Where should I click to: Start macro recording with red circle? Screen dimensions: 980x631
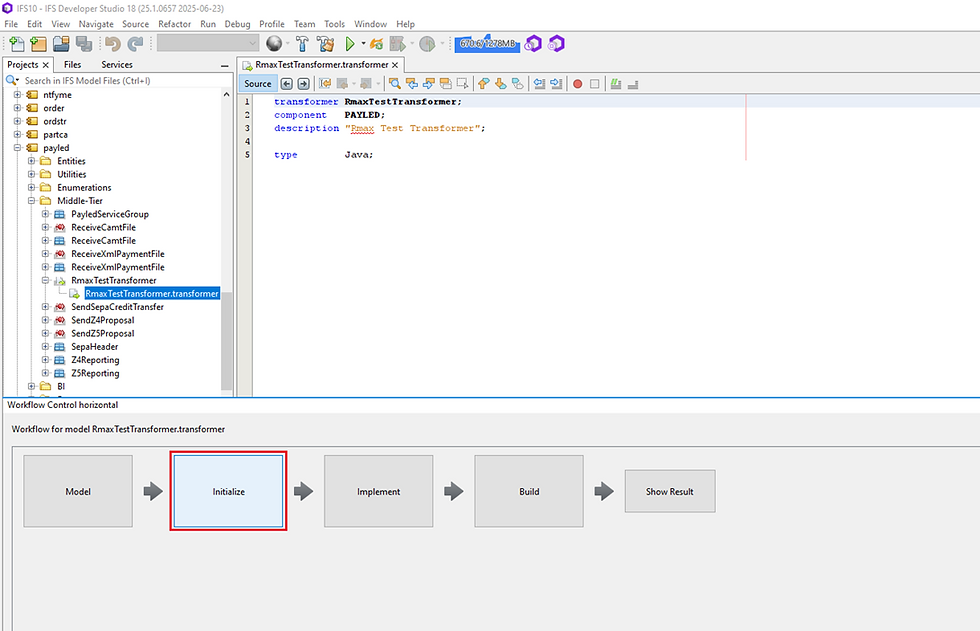[x=578, y=84]
